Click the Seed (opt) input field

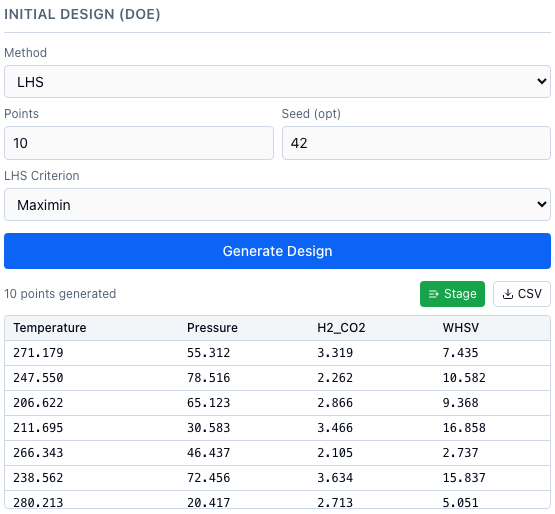click(x=416, y=143)
